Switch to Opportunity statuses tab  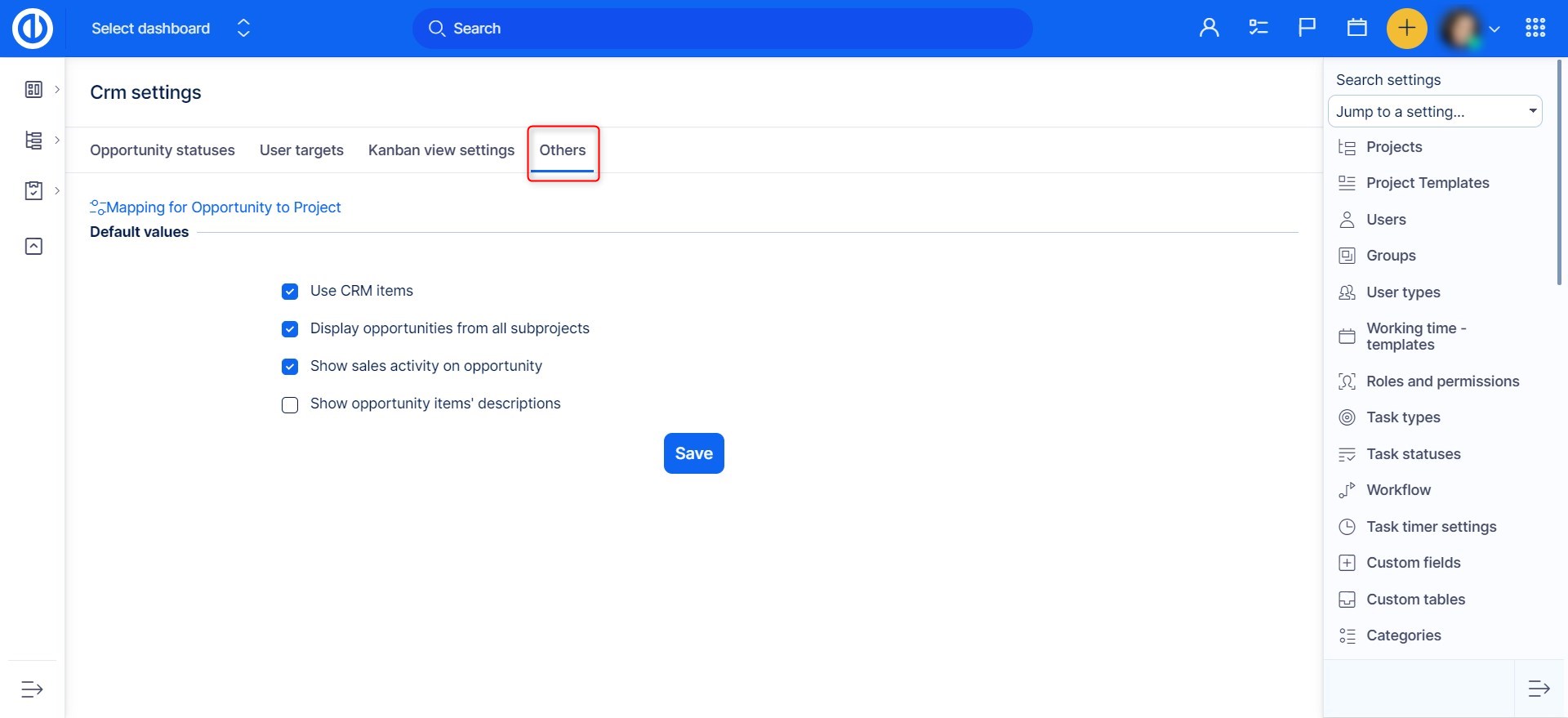(x=163, y=150)
